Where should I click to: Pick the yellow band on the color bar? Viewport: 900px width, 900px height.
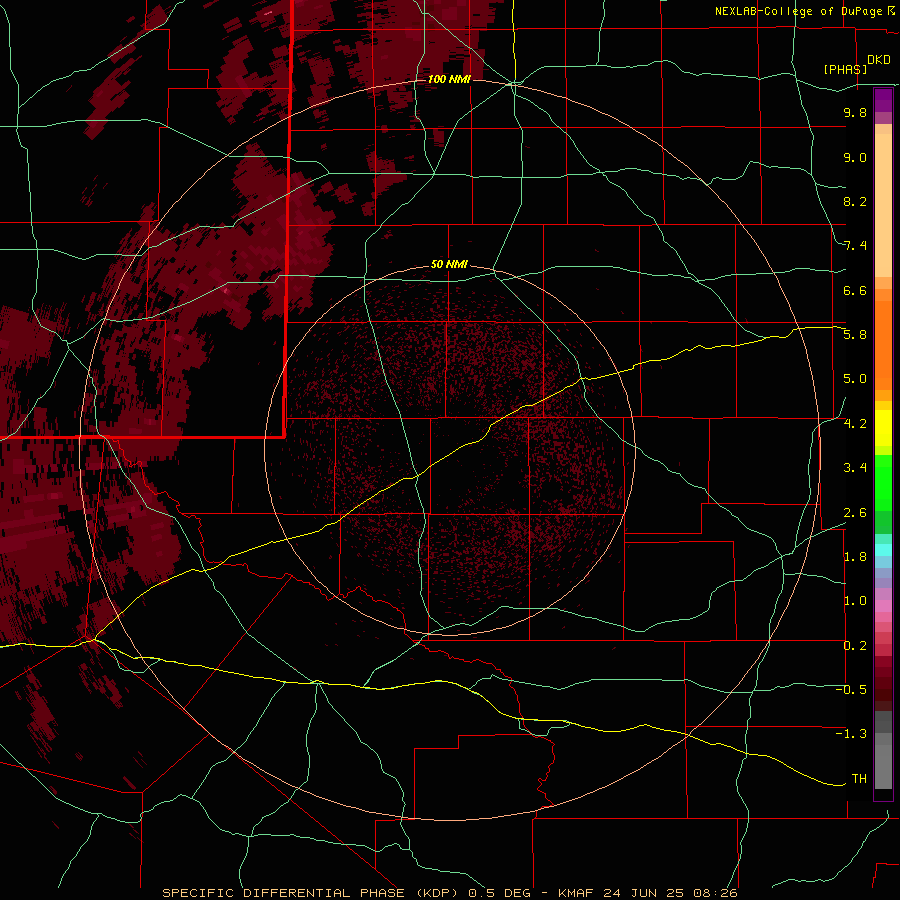[x=883, y=428]
